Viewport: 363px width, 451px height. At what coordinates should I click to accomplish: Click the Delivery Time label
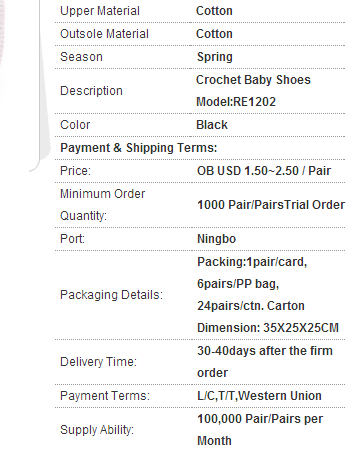98,362
